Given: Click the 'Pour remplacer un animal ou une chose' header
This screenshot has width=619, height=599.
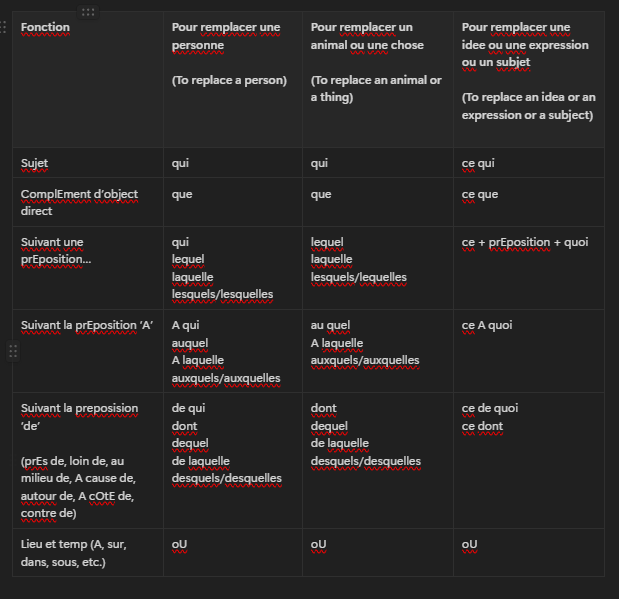Looking at the screenshot, I should click(x=377, y=80).
